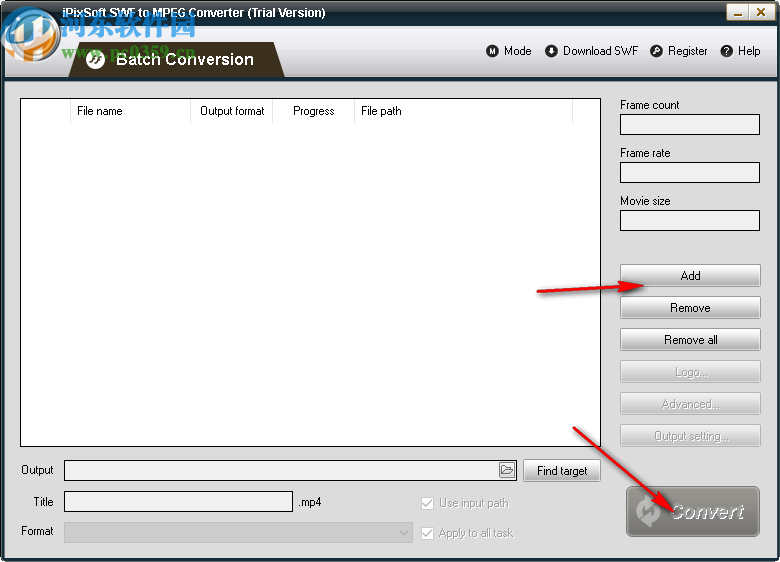Click the Batch Conversion tab icon
The height and width of the screenshot is (562, 780).
click(x=95, y=60)
